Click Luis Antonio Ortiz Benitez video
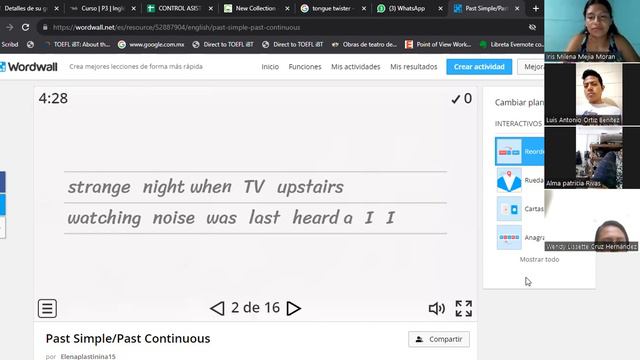The height and width of the screenshot is (360, 640). (x=592, y=93)
